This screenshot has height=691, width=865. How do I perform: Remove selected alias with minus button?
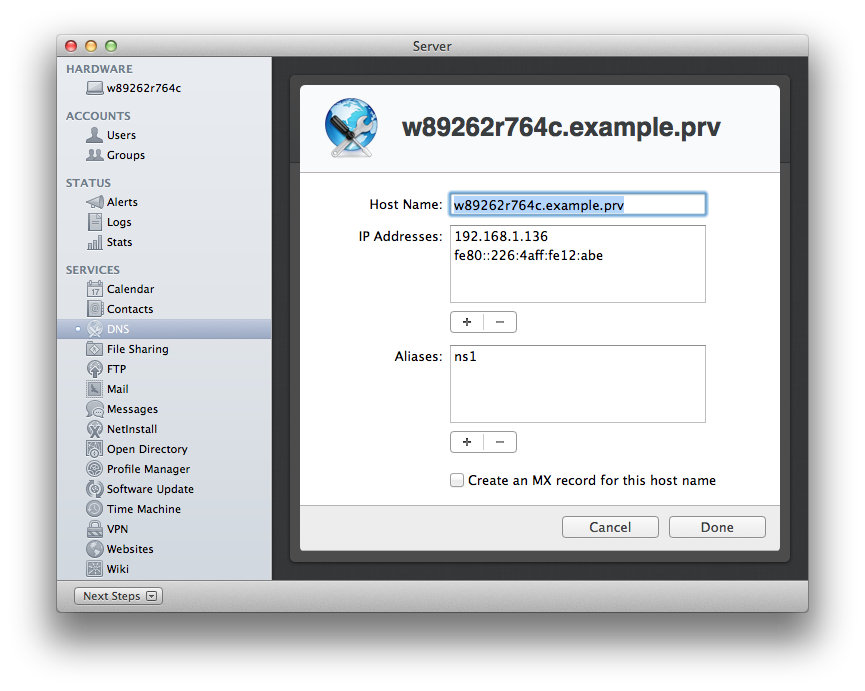[x=499, y=442]
